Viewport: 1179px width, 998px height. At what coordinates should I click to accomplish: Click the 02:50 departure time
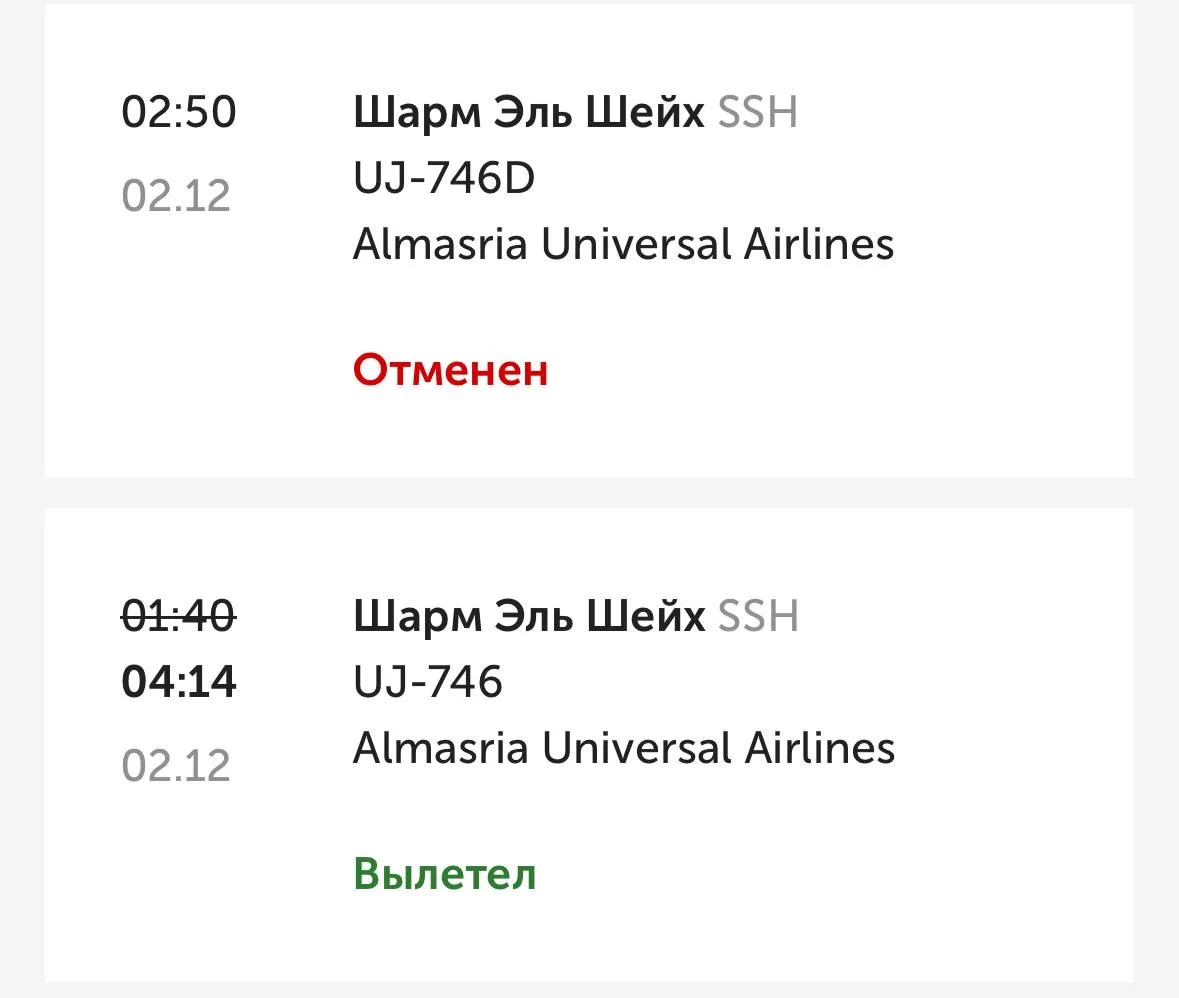pyautogui.click(x=179, y=111)
